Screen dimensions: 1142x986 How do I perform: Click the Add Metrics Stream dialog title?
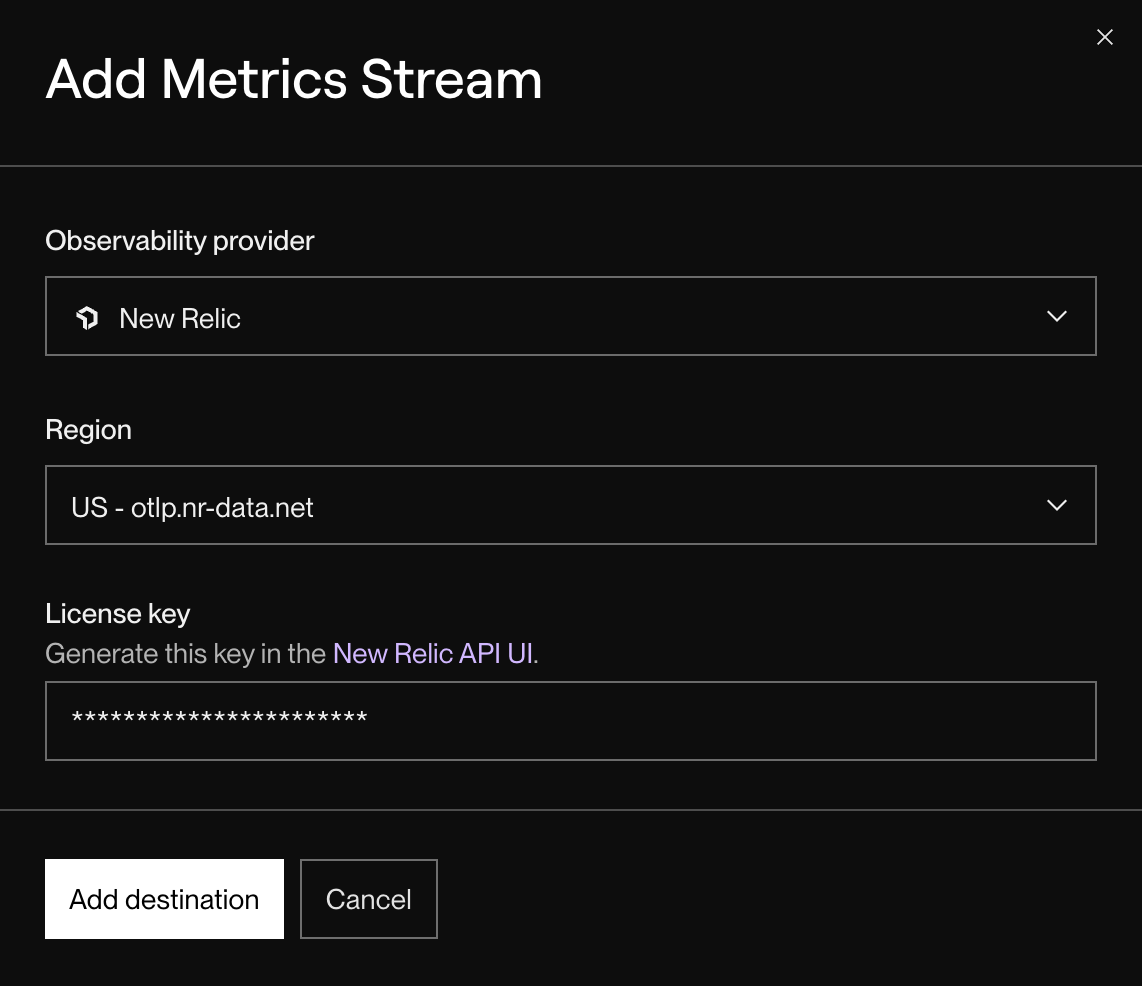293,80
